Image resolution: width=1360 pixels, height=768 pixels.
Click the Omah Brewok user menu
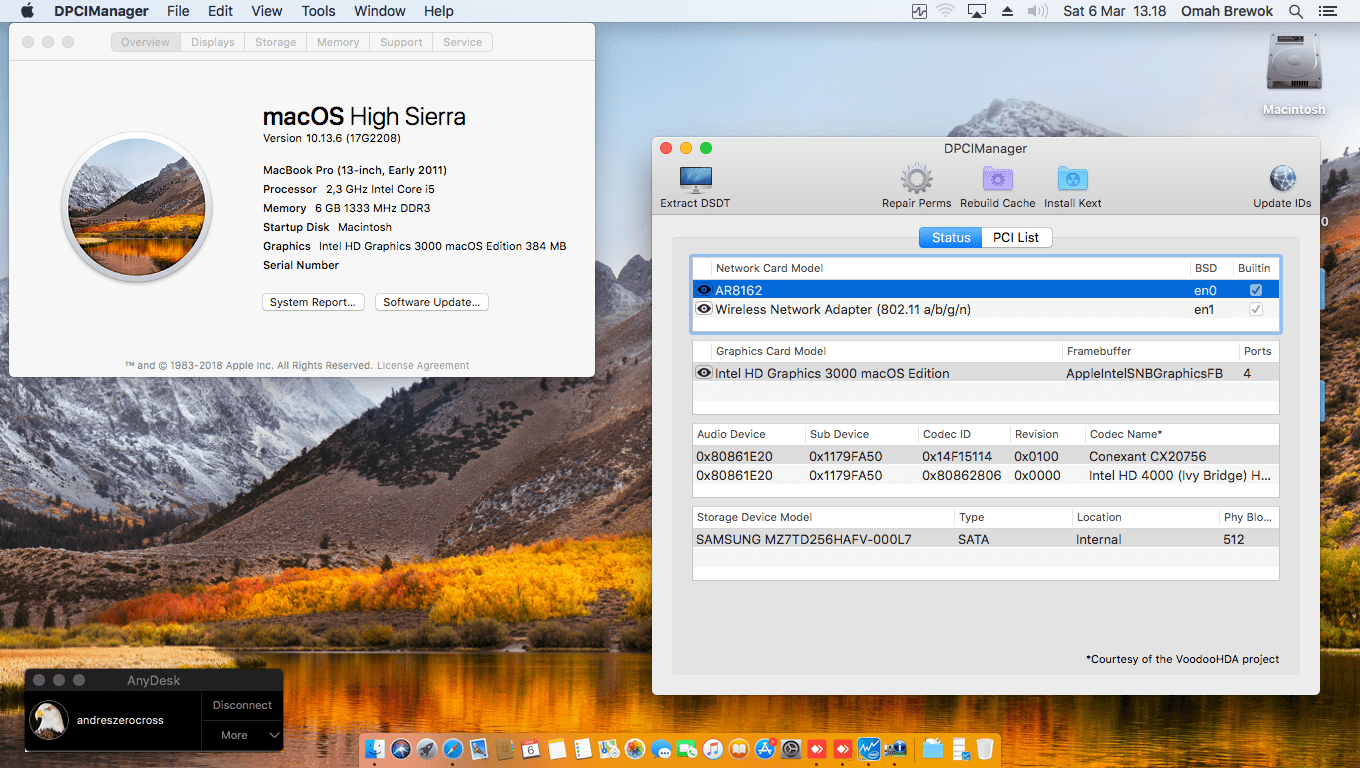(x=1227, y=11)
